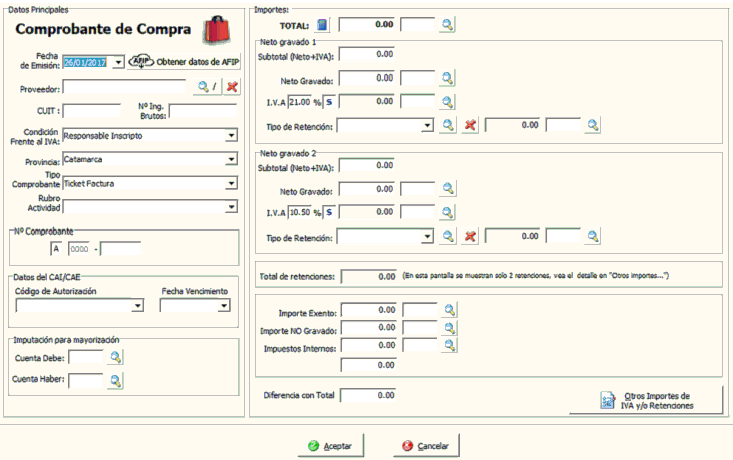The image size is (733, 460).
Task: Click magnifier beside Impuestos Internos field
Action: (x=448, y=345)
